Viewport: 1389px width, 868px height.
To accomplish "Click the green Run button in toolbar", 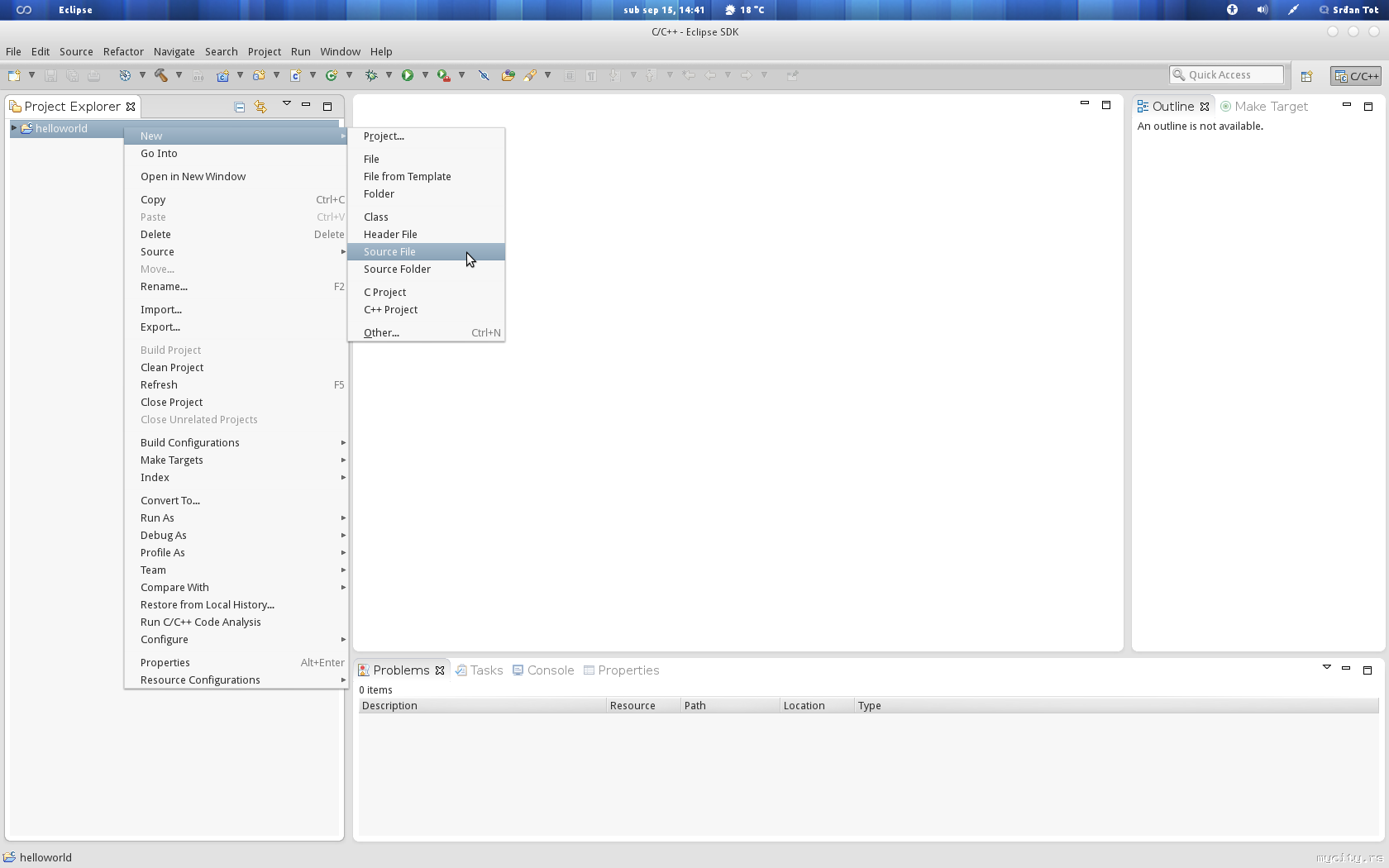I will 407,75.
